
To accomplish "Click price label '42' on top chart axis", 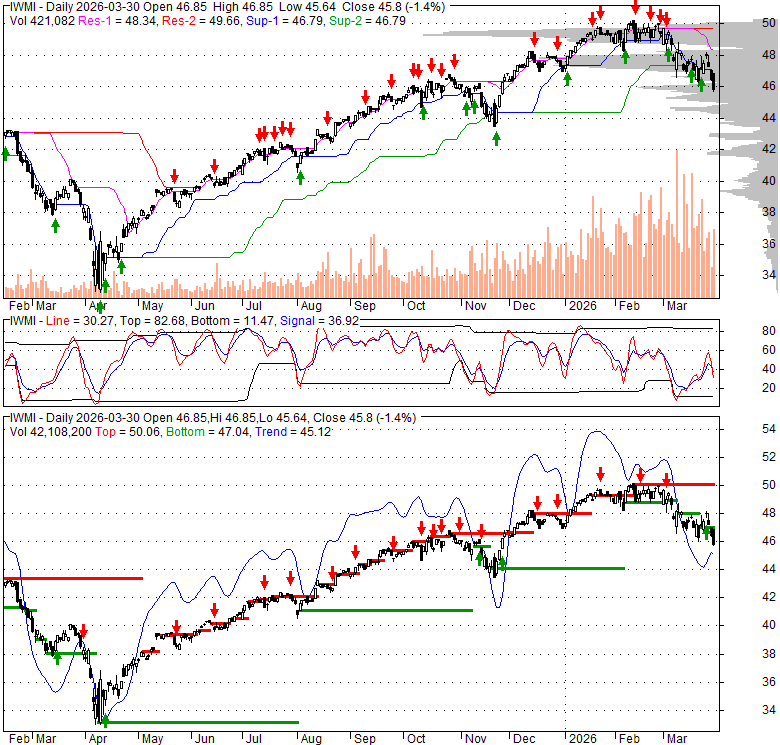I will click(x=769, y=149).
